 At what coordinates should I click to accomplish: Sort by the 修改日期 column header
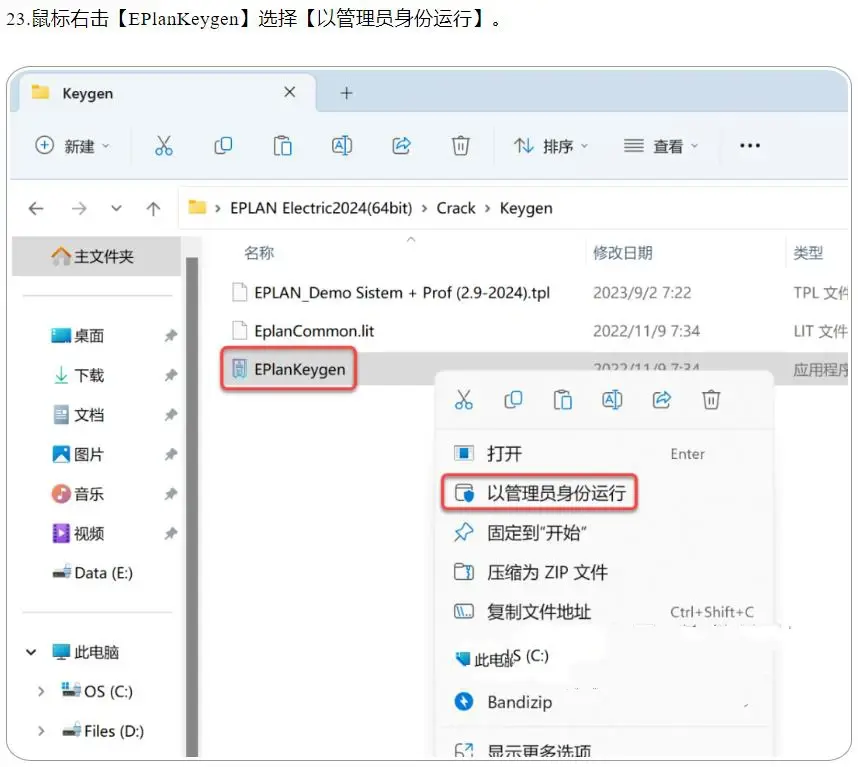[623, 253]
